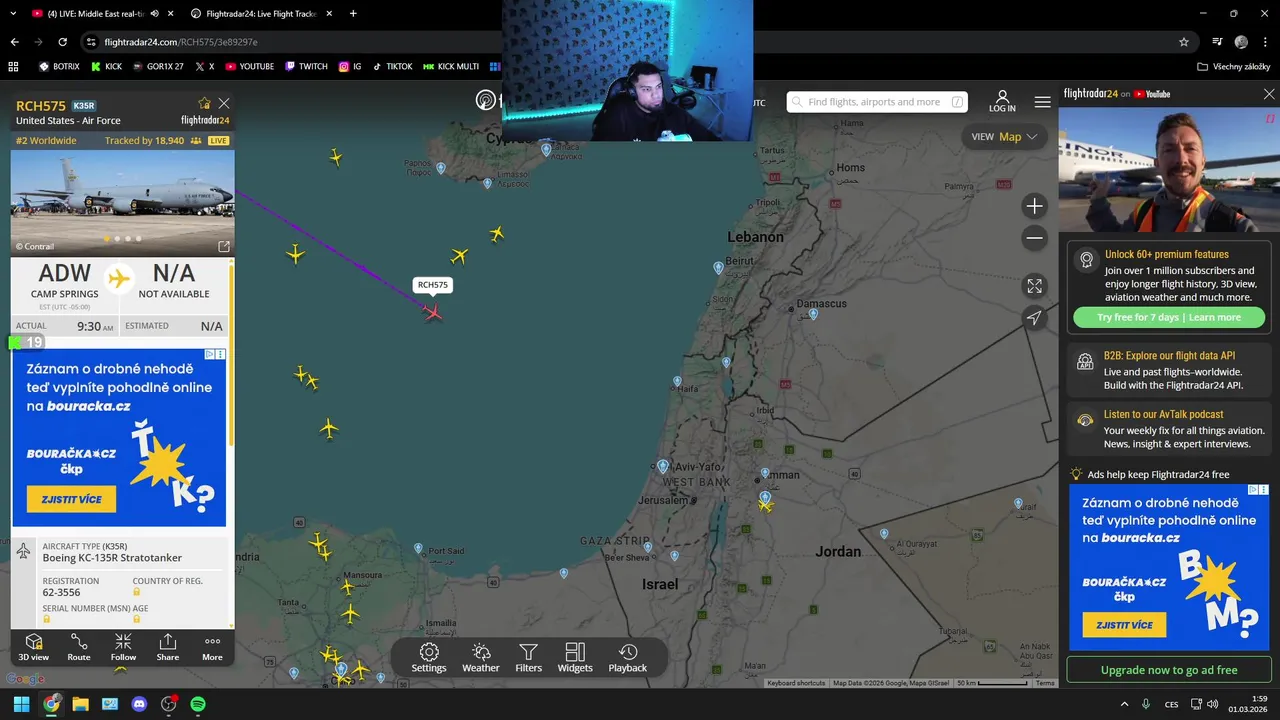Open File Explorer from taskbar
This screenshot has width=1280, height=720.
click(x=80, y=704)
